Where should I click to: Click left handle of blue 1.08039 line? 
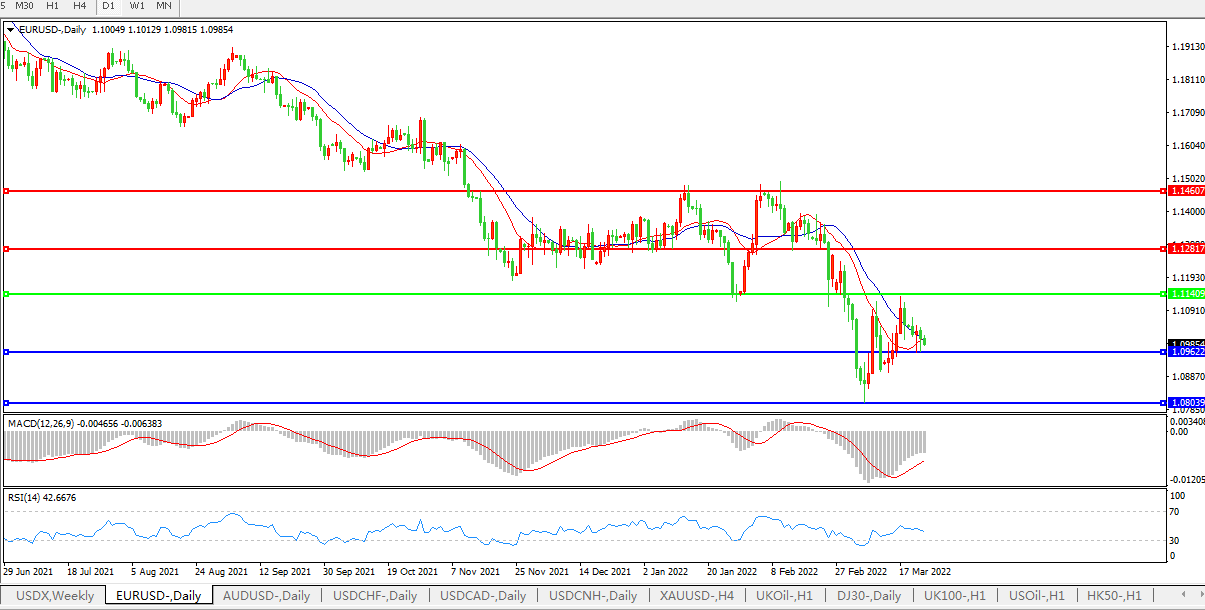tap(6, 403)
